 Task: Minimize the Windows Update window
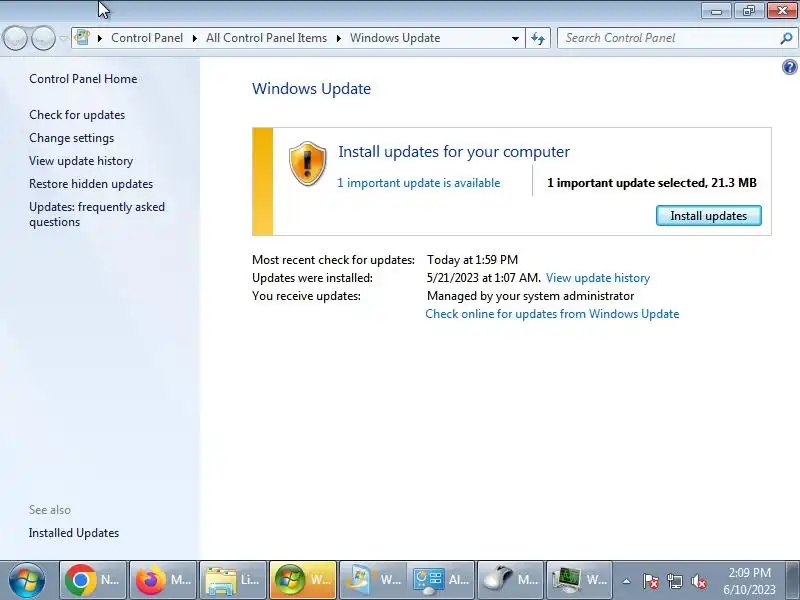tap(717, 11)
